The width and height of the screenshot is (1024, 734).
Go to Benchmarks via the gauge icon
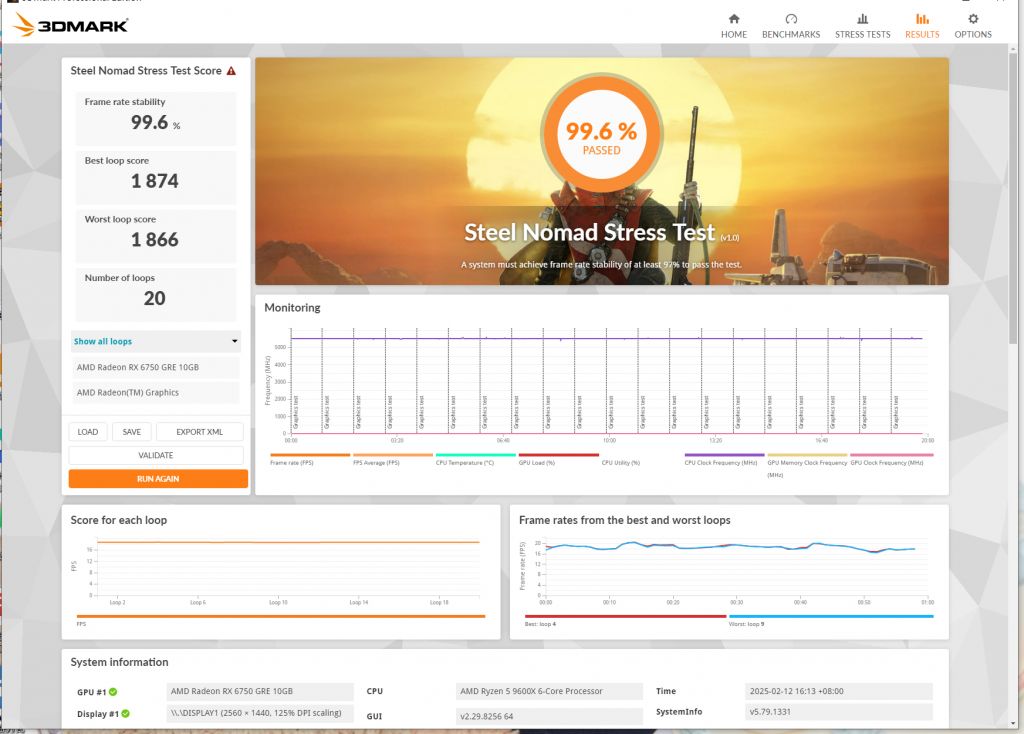pos(791,19)
